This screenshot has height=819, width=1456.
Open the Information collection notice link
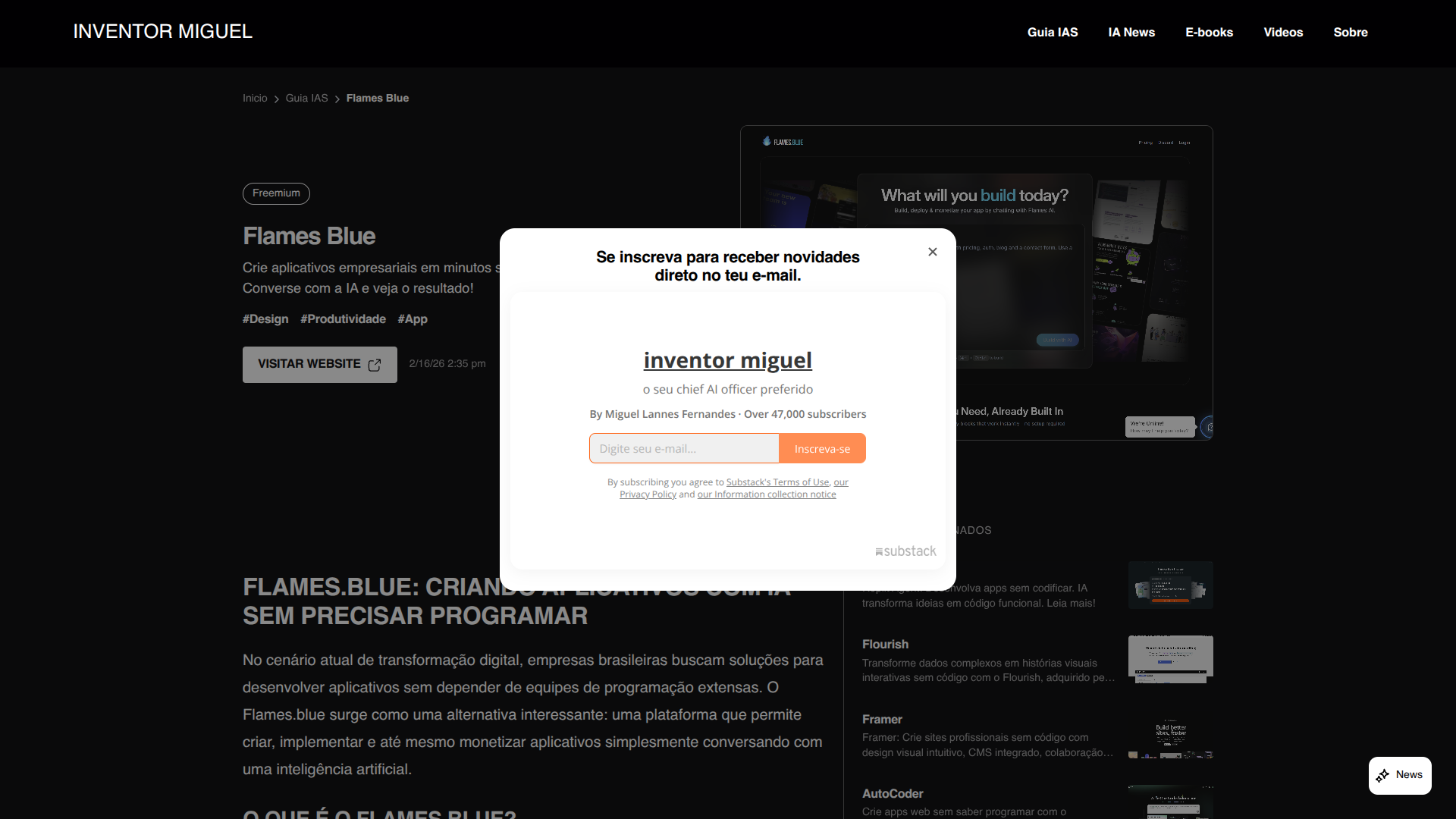coord(767,494)
